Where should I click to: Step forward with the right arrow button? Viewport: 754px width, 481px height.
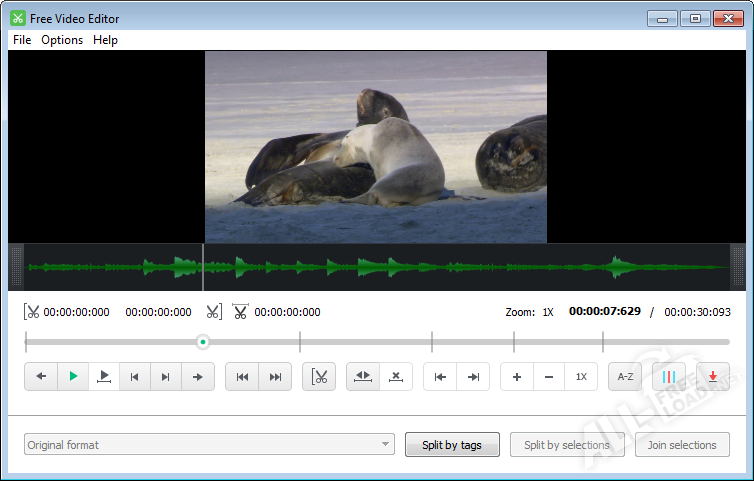pos(198,377)
